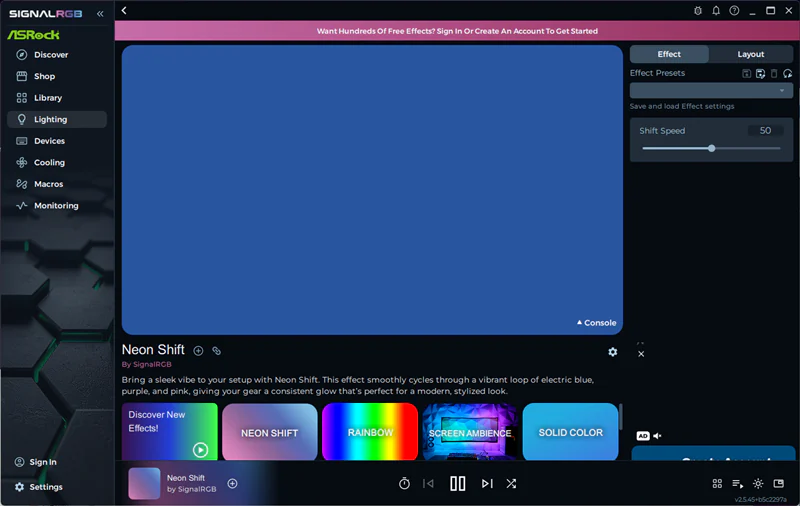Reset effect presets with refresh icon
Image resolution: width=800 pixels, height=506 pixels.
click(788, 74)
